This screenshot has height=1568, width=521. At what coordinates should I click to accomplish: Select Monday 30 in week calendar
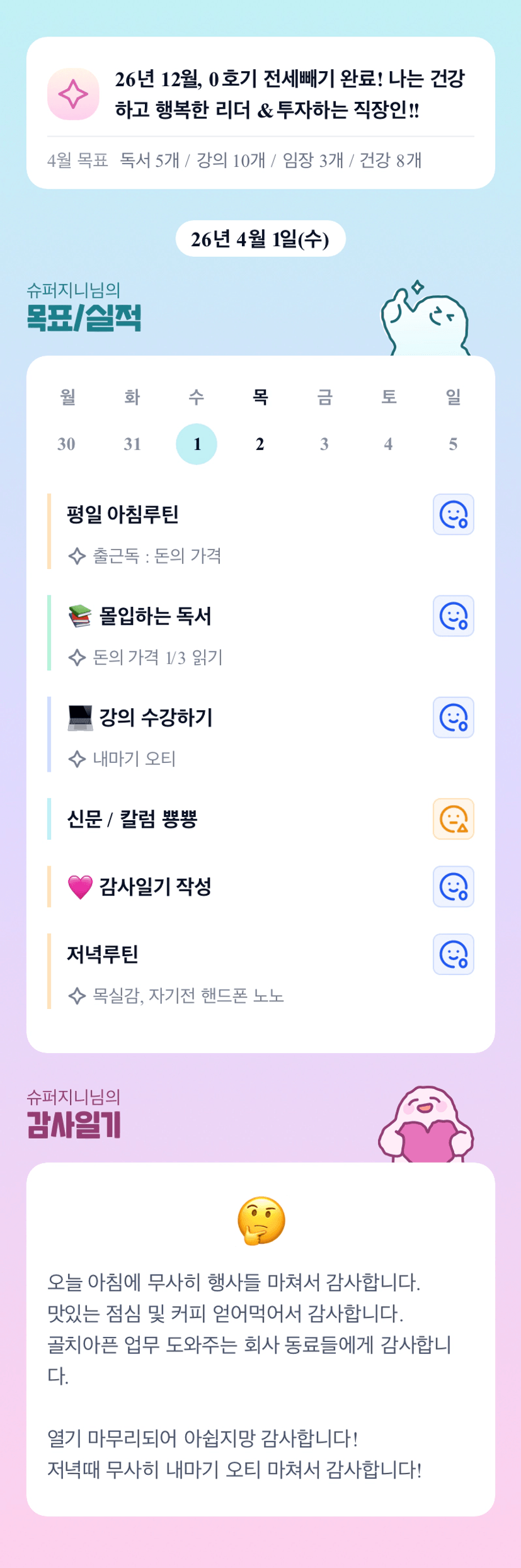[66, 444]
